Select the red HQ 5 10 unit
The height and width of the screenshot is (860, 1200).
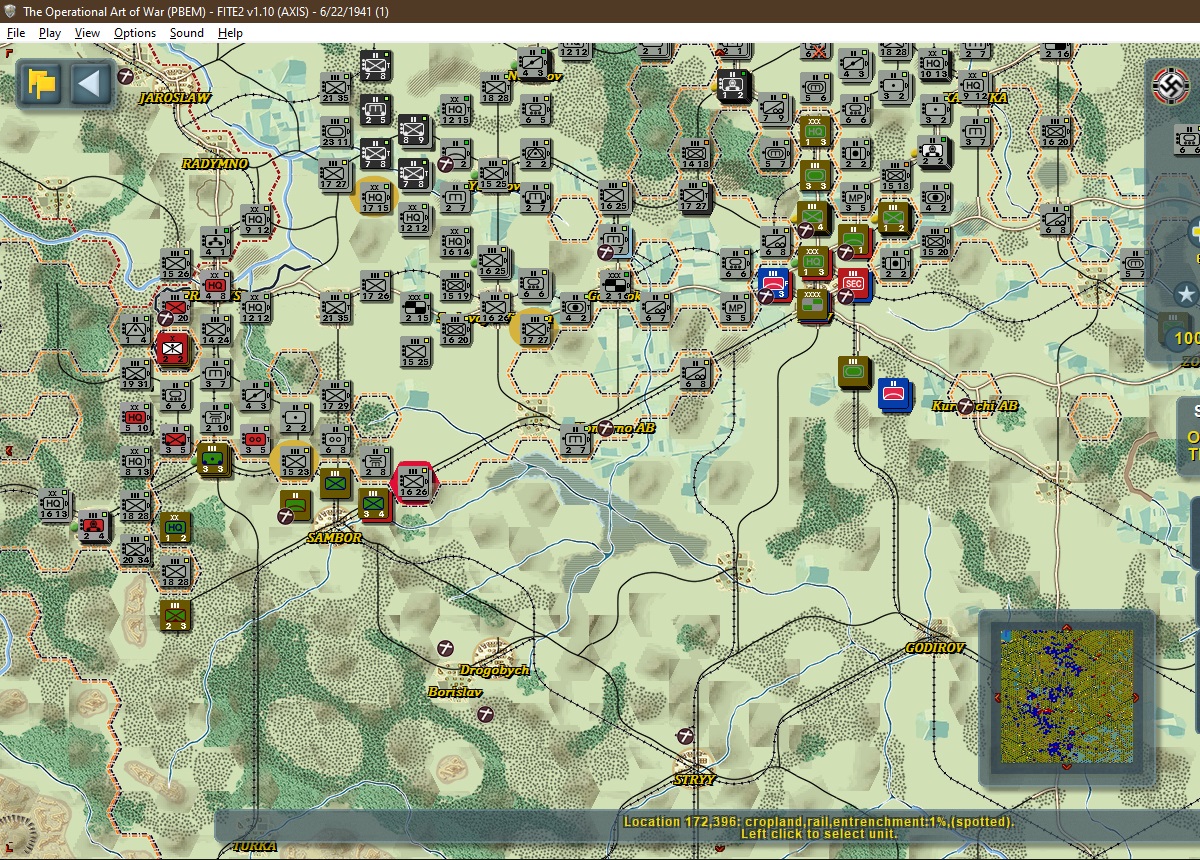pyautogui.click(x=136, y=418)
